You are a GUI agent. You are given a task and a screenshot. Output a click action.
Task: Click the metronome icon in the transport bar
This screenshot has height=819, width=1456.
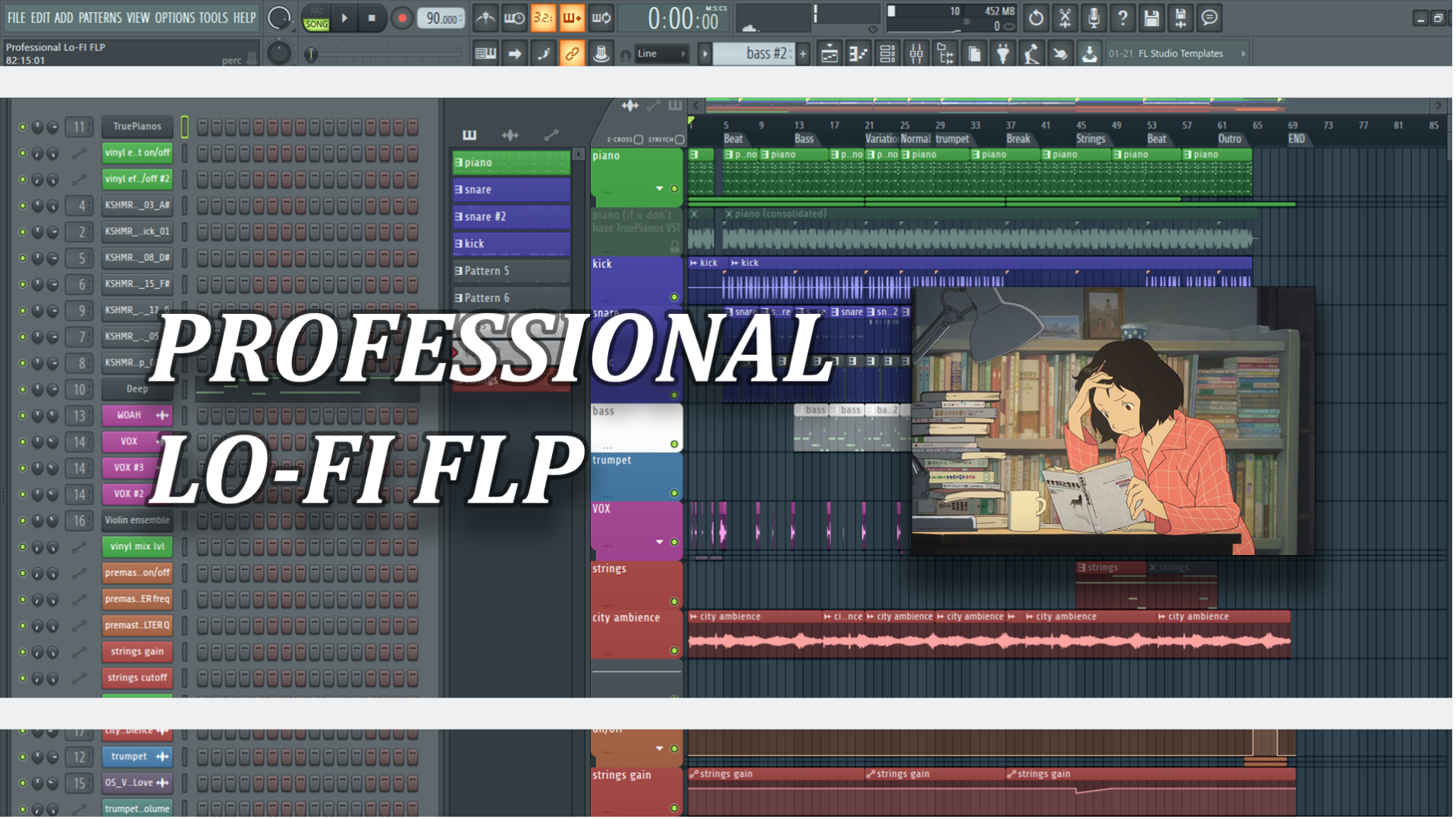pyautogui.click(x=485, y=17)
